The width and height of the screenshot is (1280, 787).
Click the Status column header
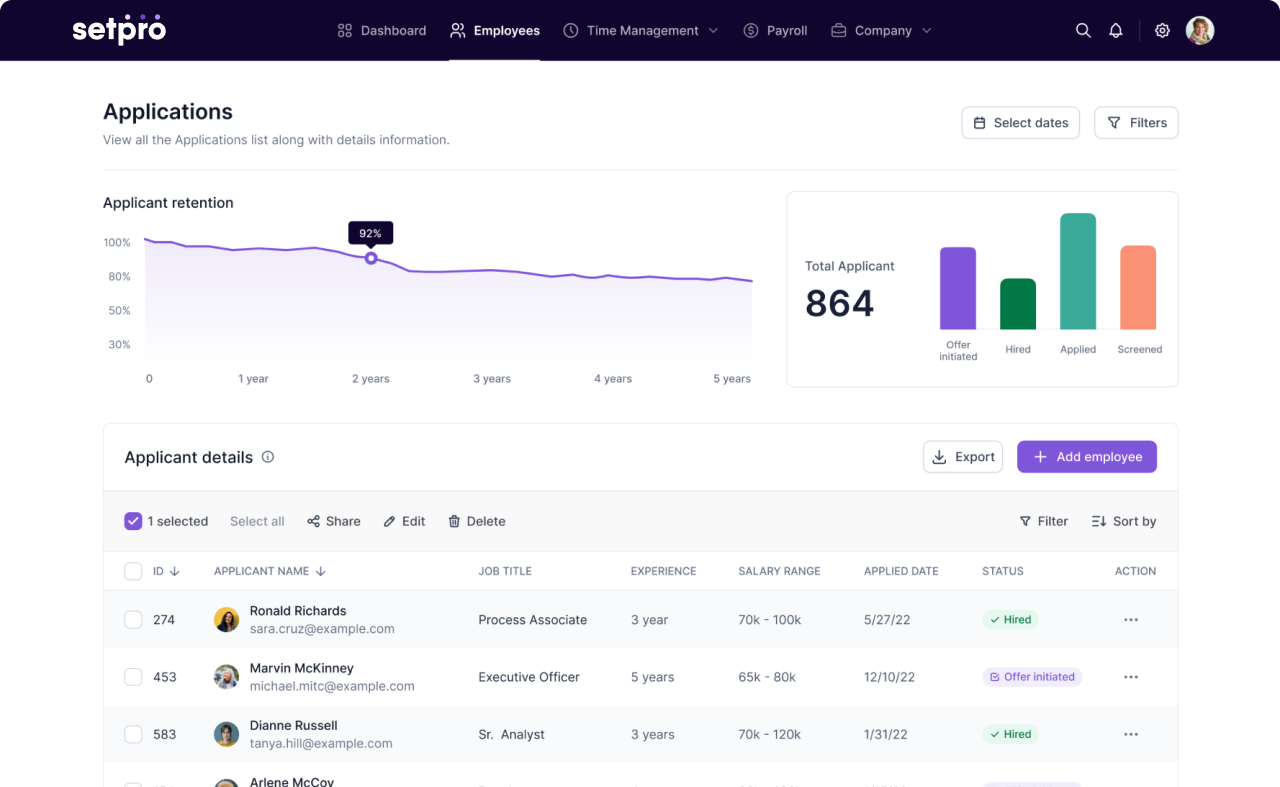[1003, 571]
